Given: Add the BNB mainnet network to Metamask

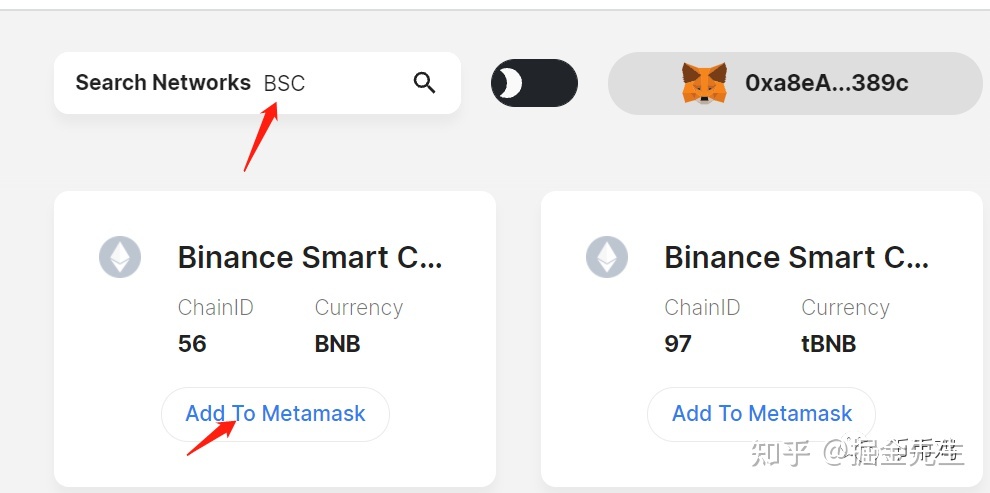Looking at the screenshot, I should click(x=275, y=414).
